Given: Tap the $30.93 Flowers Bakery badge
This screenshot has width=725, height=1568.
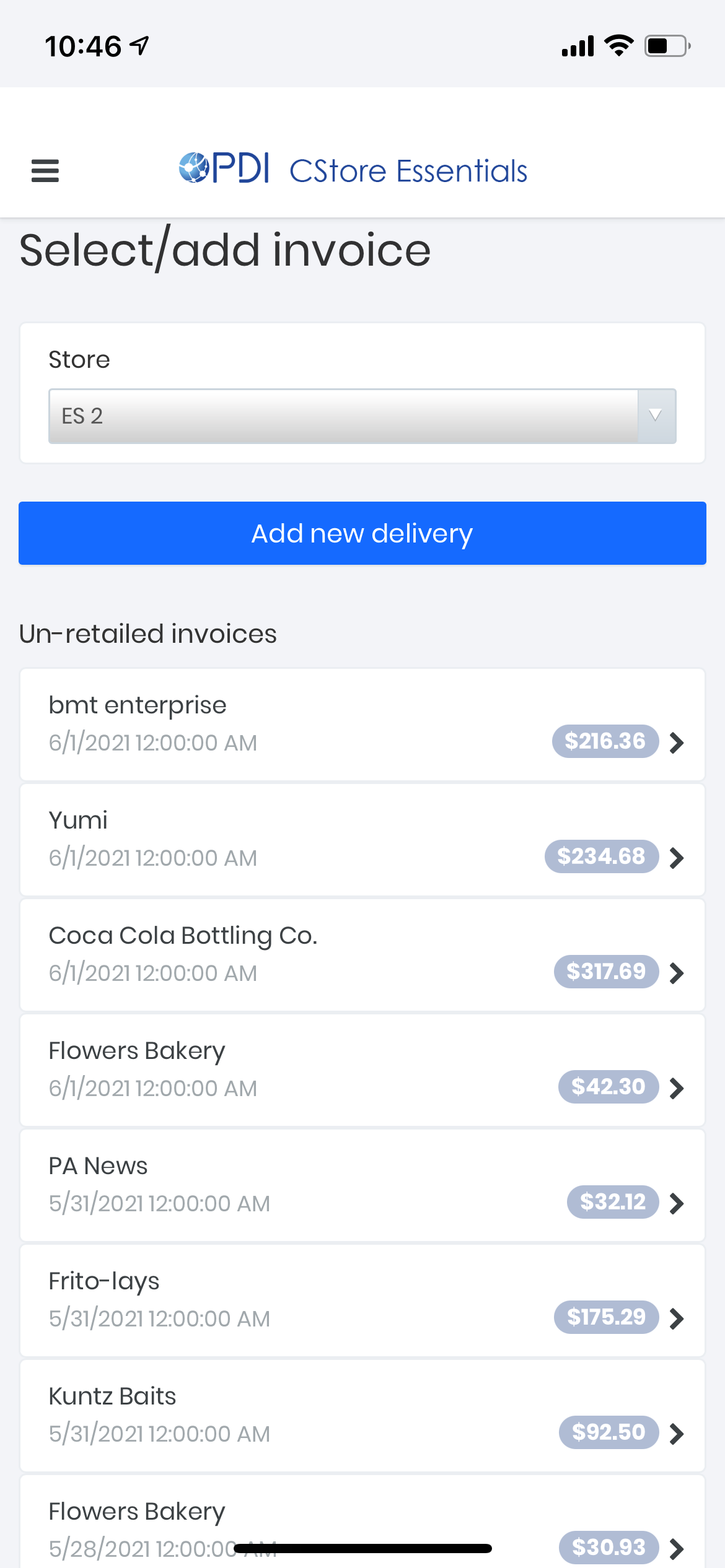Looking at the screenshot, I should tap(609, 1548).
